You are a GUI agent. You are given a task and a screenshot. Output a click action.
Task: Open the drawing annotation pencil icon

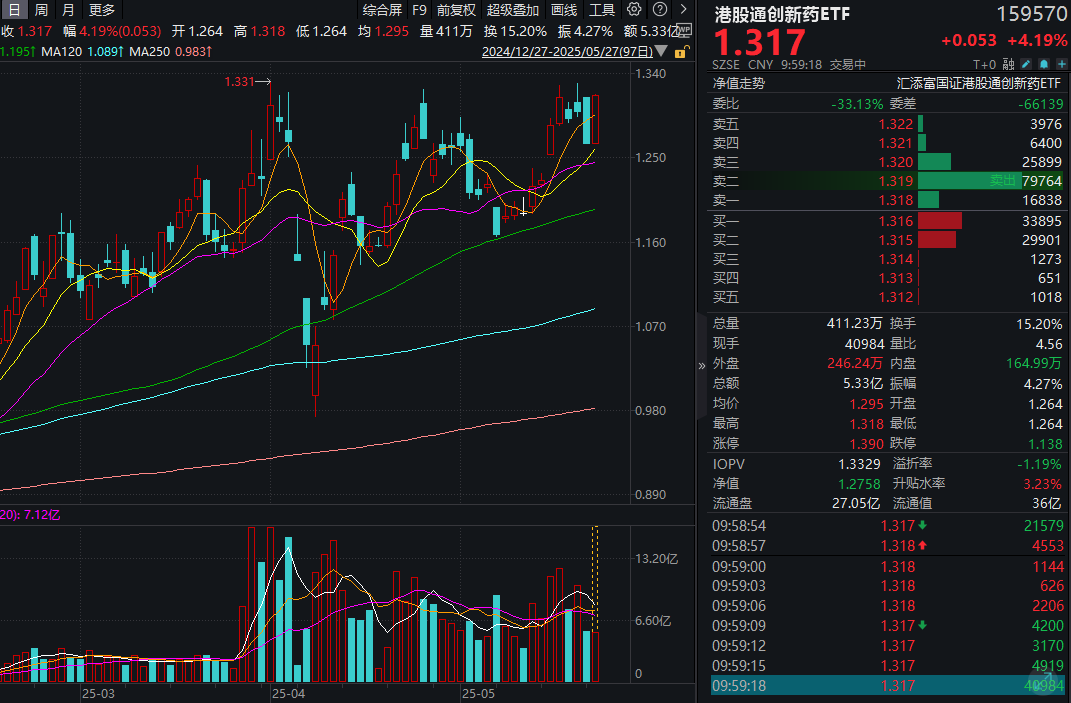[1026, 63]
